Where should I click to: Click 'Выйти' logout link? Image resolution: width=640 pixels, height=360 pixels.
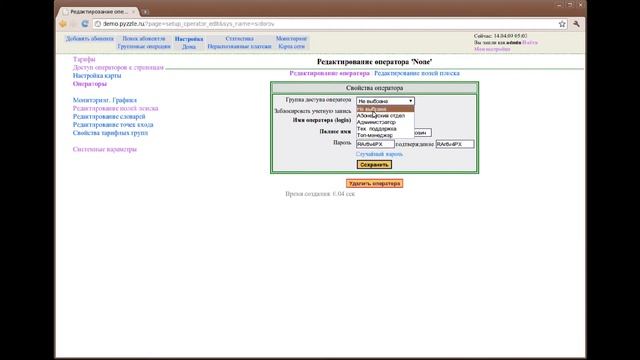tap(530, 42)
